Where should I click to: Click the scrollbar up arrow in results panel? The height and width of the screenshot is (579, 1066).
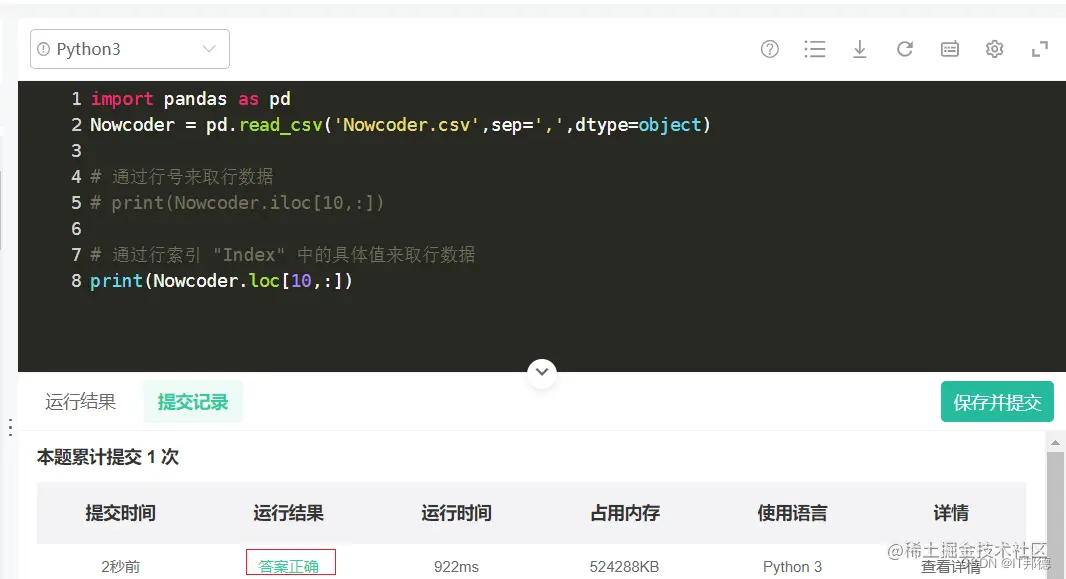(1055, 442)
